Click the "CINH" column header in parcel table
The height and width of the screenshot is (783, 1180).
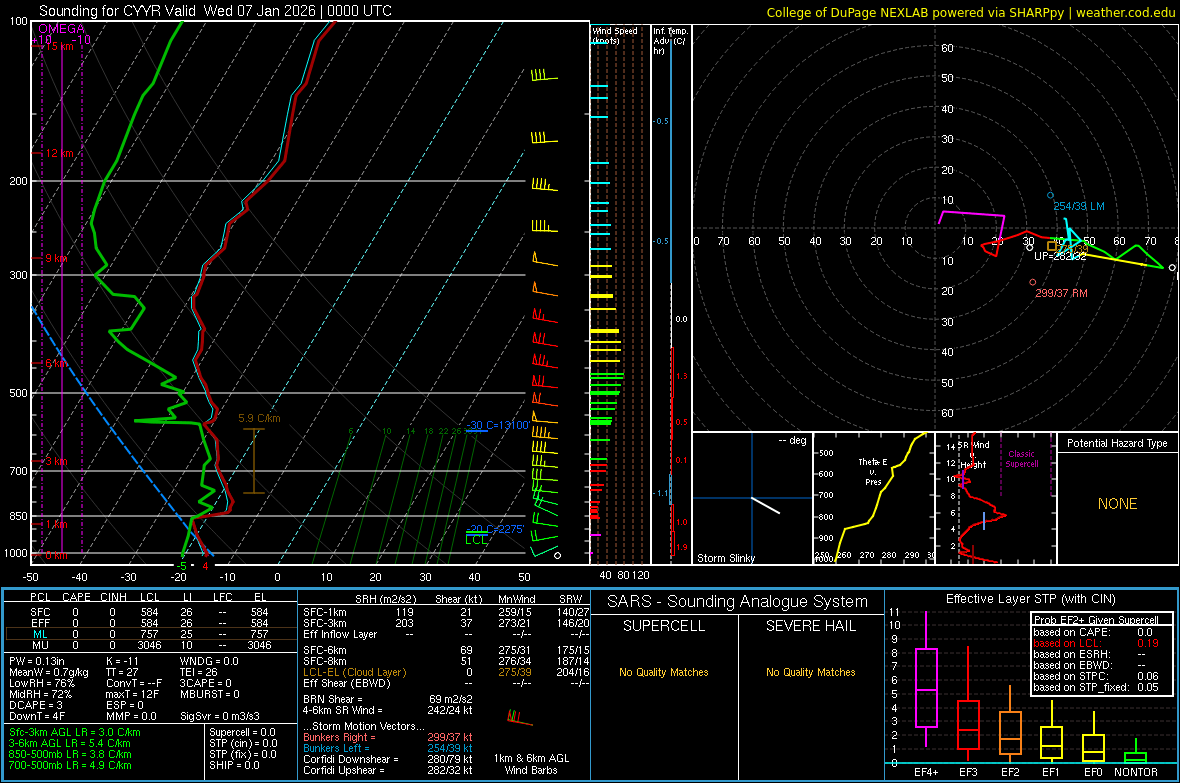(x=114, y=597)
